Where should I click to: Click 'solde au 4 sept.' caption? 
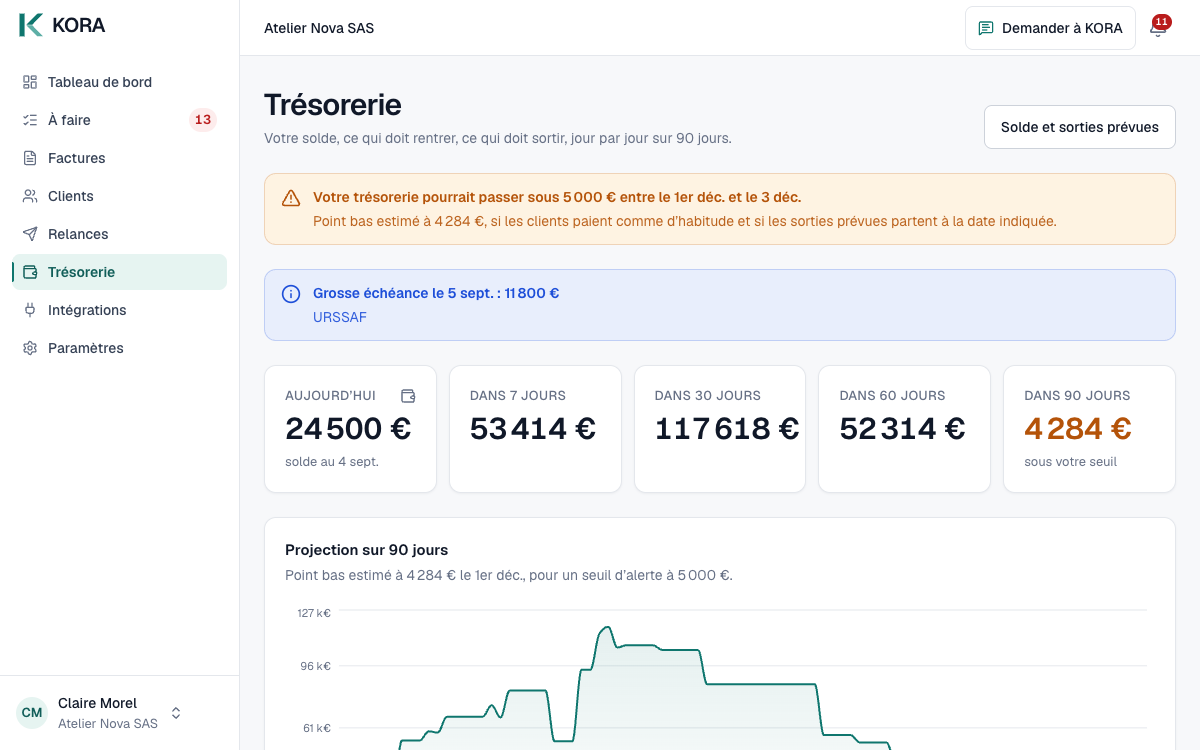click(x=332, y=462)
